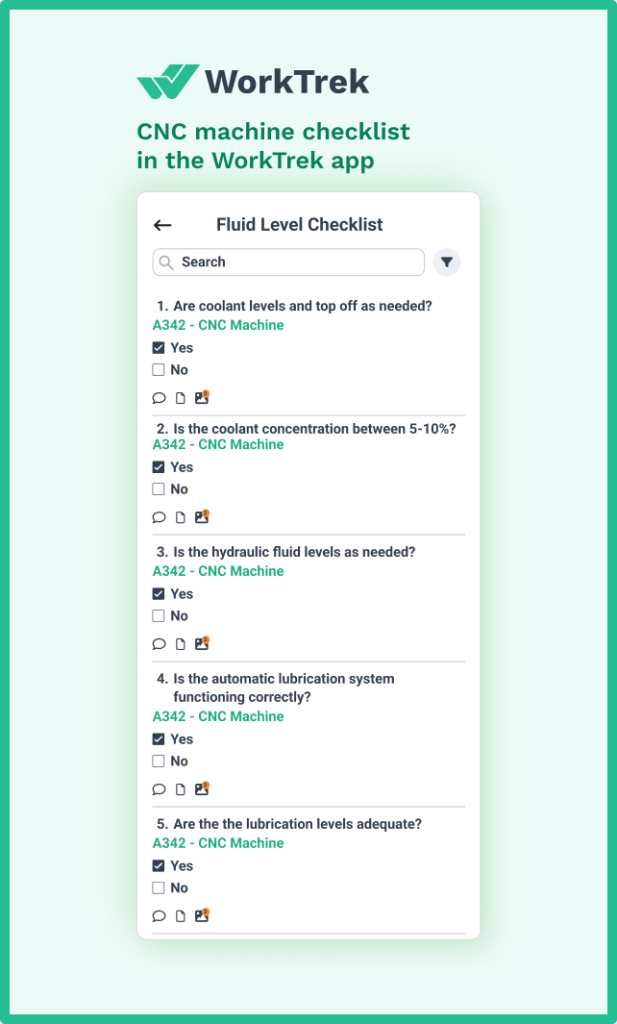Viewport: 617px width, 1024px height.
Task: Open comment icon for question 1
Action: point(159,398)
